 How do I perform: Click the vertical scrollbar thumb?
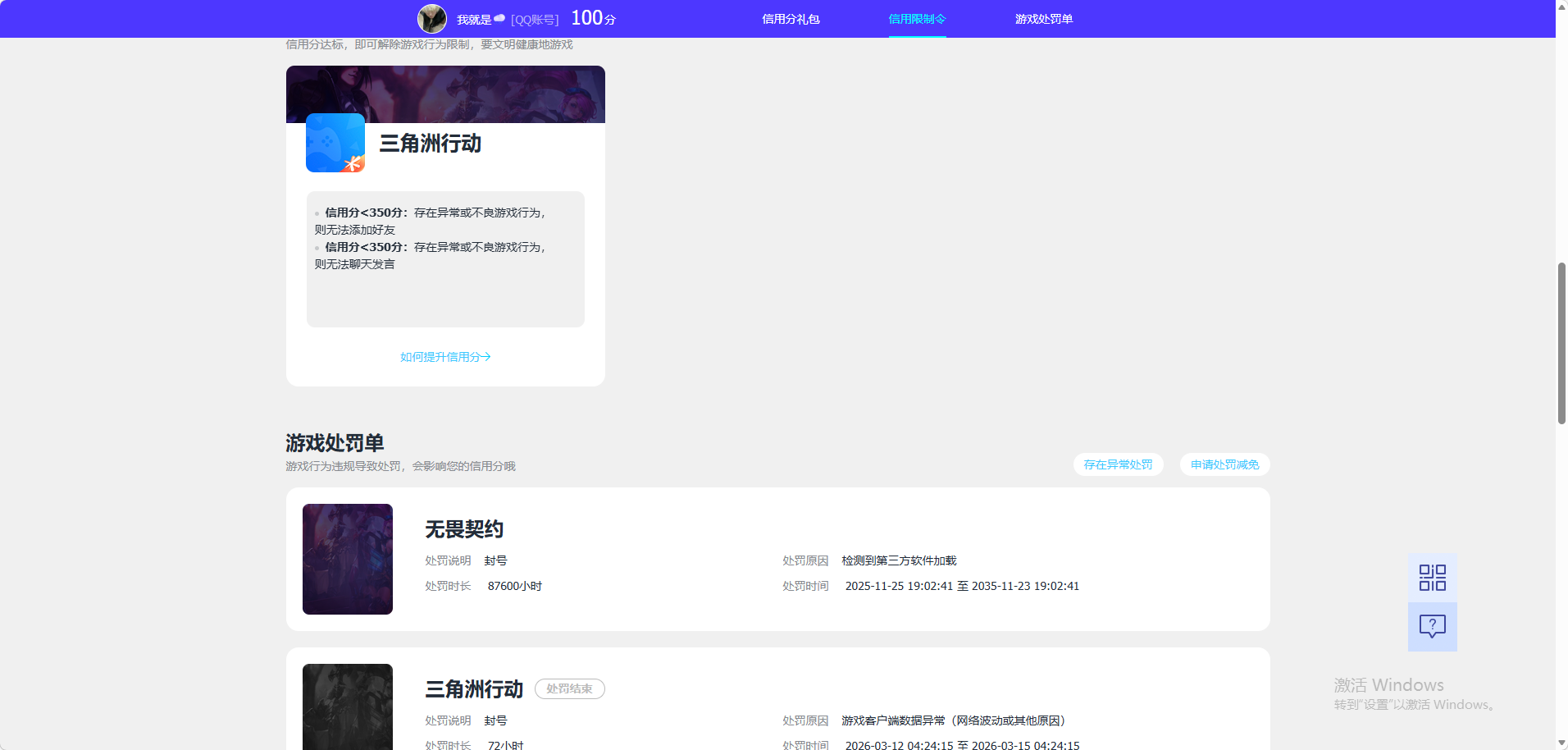tap(1561, 336)
